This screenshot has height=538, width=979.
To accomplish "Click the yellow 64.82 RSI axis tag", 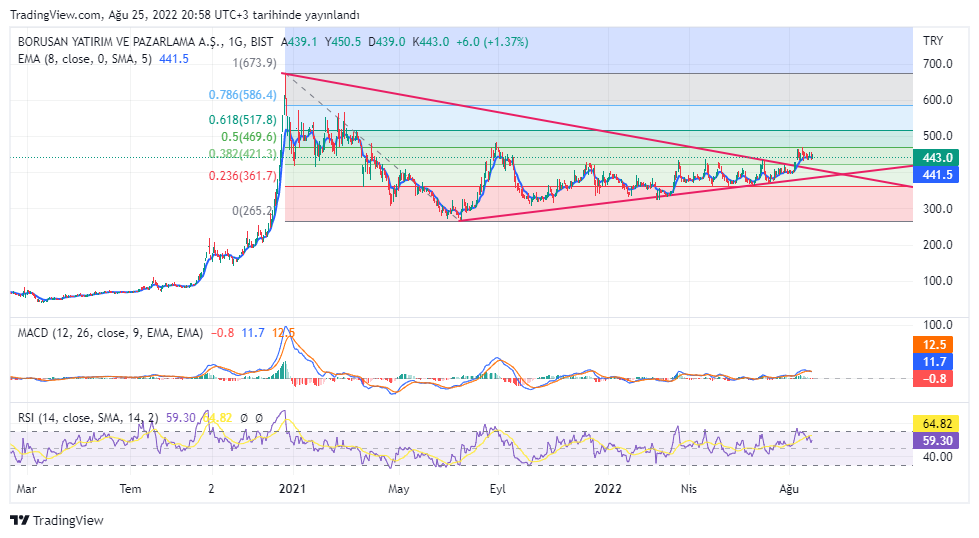I will (x=935, y=423).
